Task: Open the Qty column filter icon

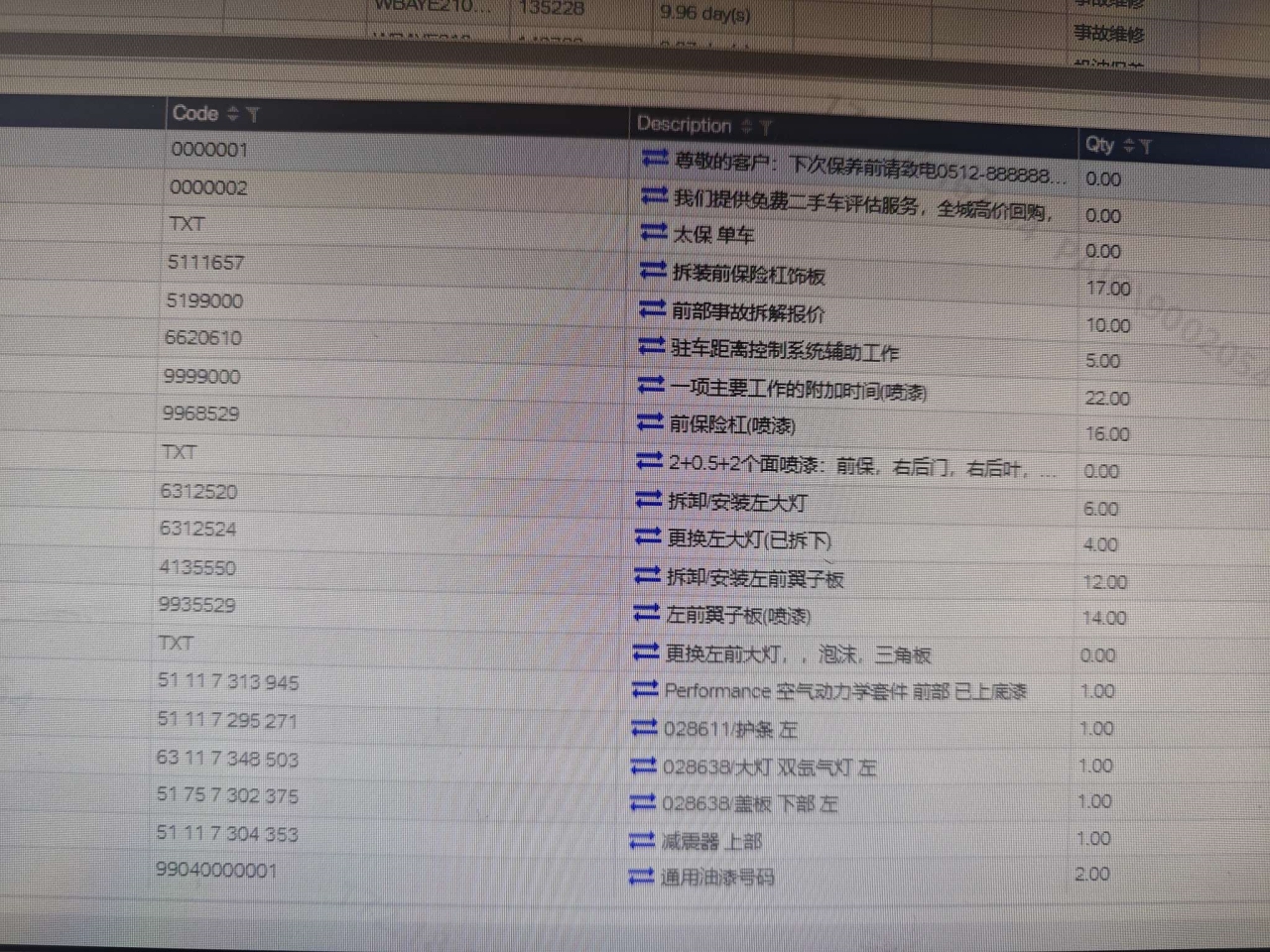Action: (1146, 147)
